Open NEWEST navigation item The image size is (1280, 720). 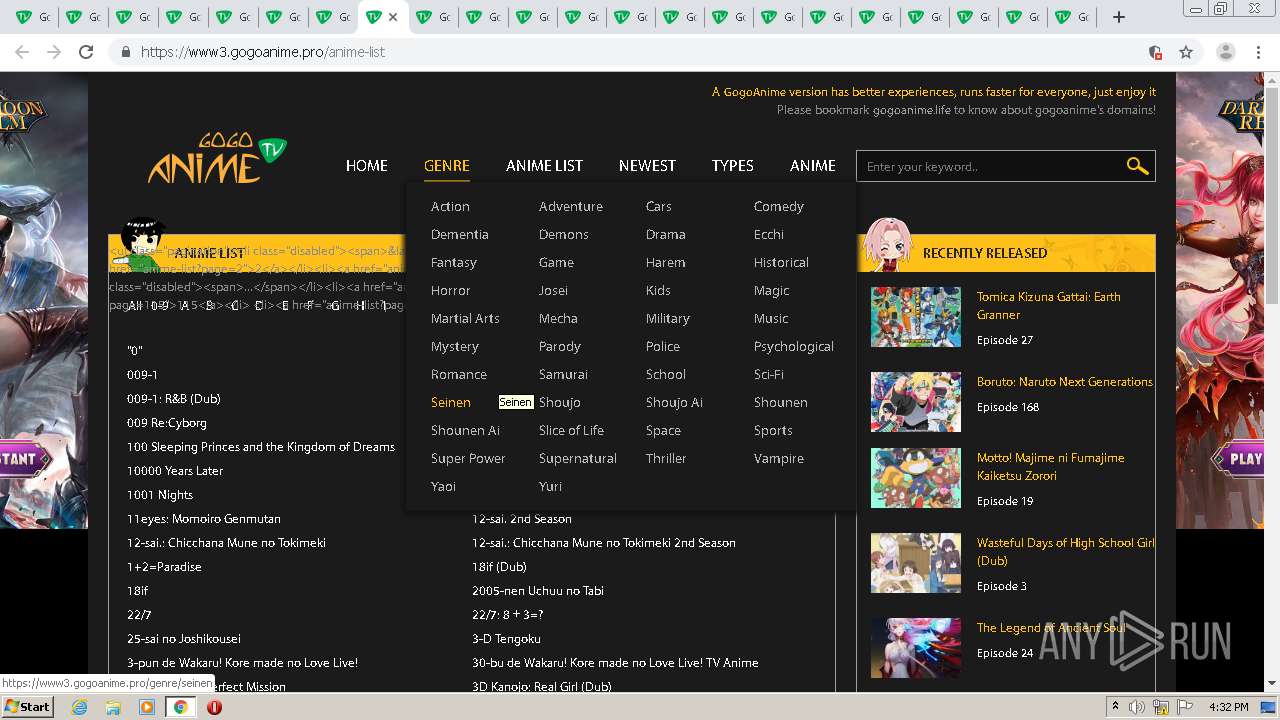pos(647,166)
